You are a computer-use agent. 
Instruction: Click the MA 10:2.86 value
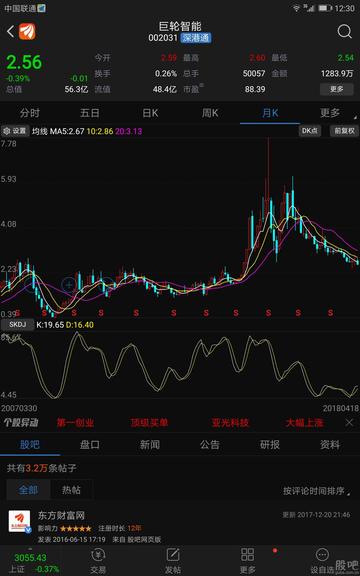(x=100, y=131)
